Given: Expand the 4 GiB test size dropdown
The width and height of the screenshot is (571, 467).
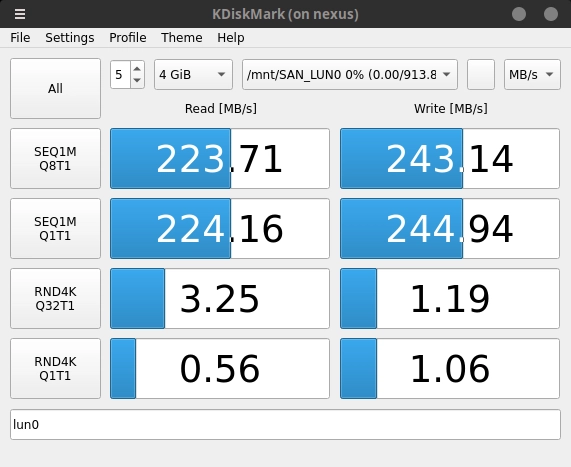Looking at the screenshot, I should (x=193, y=75).
